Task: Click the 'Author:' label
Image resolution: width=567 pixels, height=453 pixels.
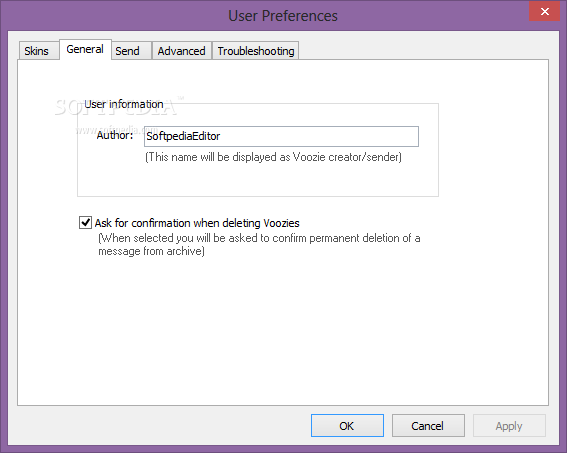Action: tap(115, 135)
